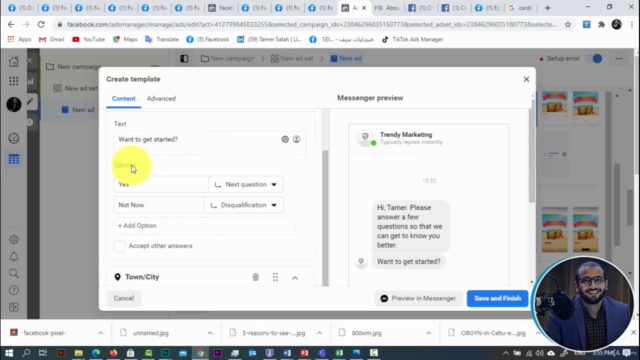Viewport: 640px width, 360px height.
Task: Open Windows taskbar search
Action: [26, 353]
